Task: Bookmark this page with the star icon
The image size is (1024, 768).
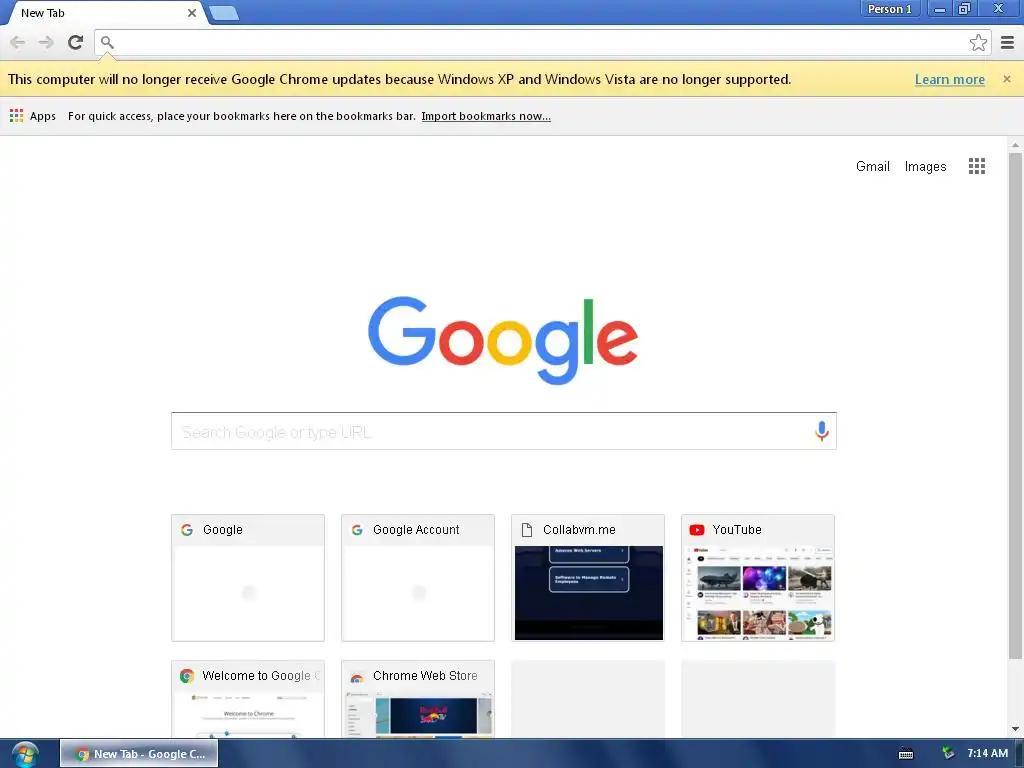Action: click(978, 42)
